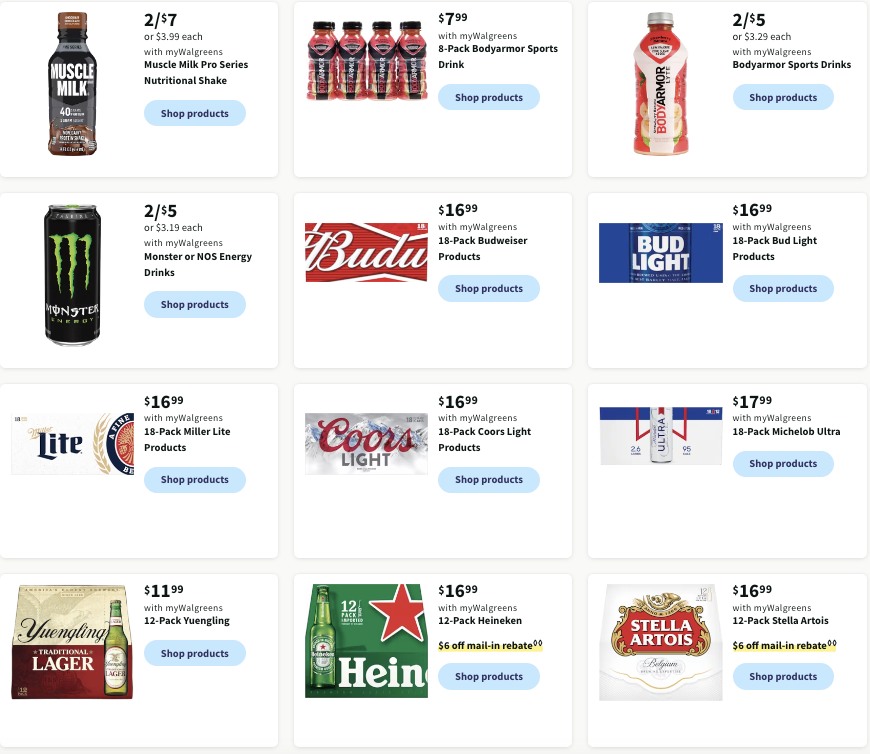Shop the 18-Pack Coors Light deal
The height and width of the screenshot is (754, 870).
tap(488, 479)
